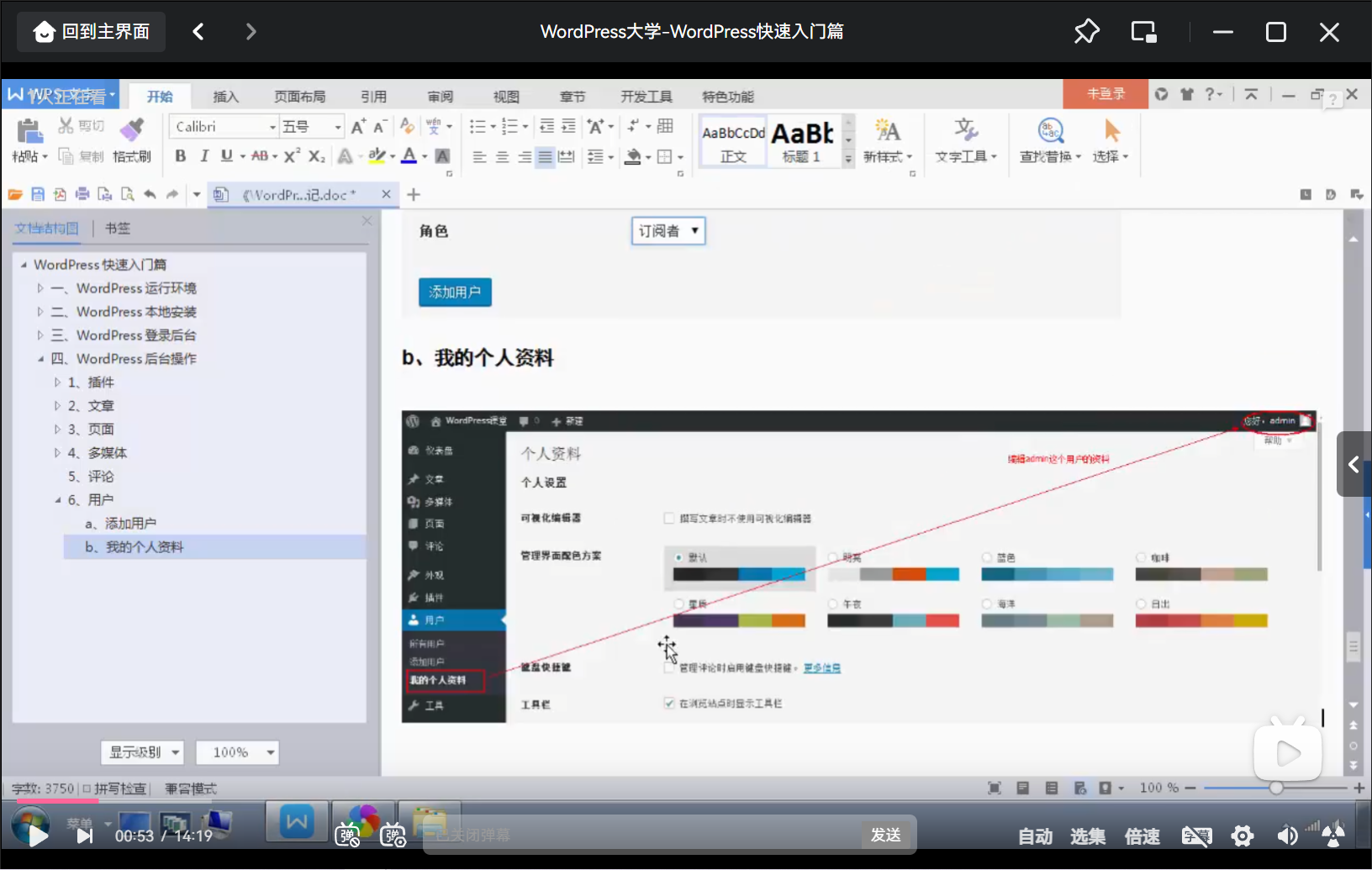Viewport: 1372px width, 870px height.
Task: Click the format painter (格式刷) icon
Action: pyautogui.click(x=132, y=129)
